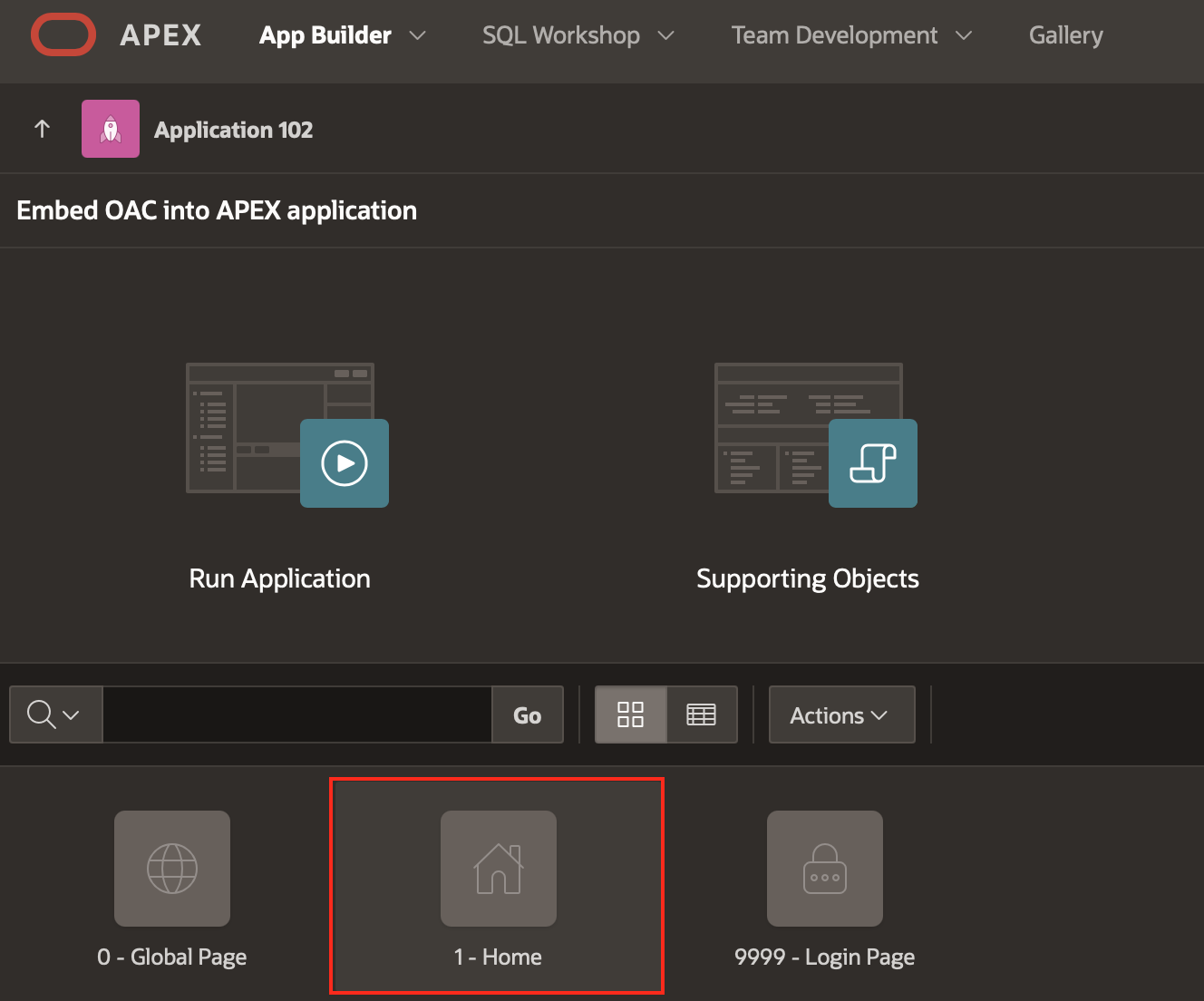Expand the SQL Workshop dropdown chevron
Image resolution: width=1204 pixels, height=1001 pixels.
coord(665,35)
